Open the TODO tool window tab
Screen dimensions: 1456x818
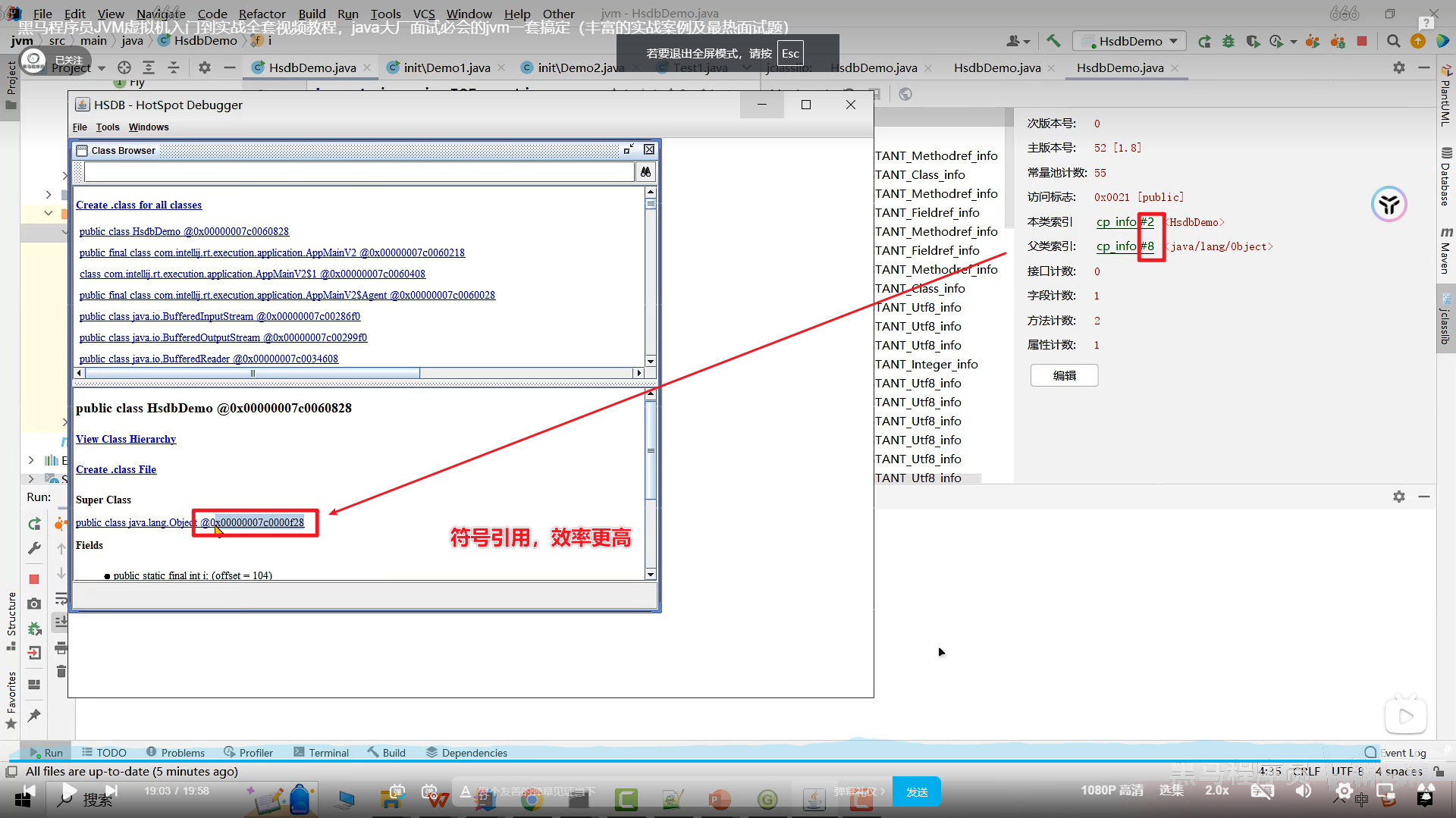tap(104, 752)
